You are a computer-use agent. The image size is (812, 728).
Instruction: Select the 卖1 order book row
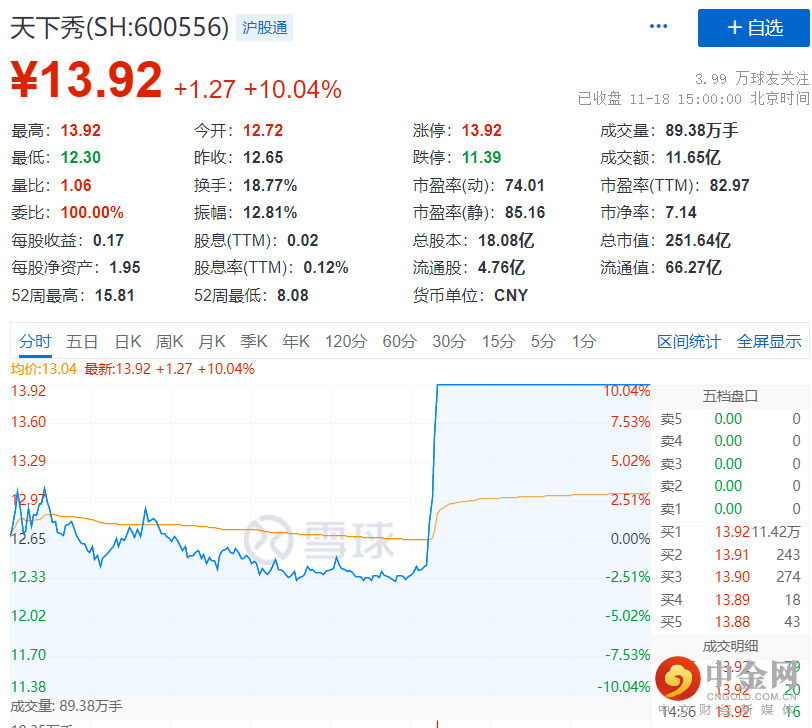click(730, 509)
